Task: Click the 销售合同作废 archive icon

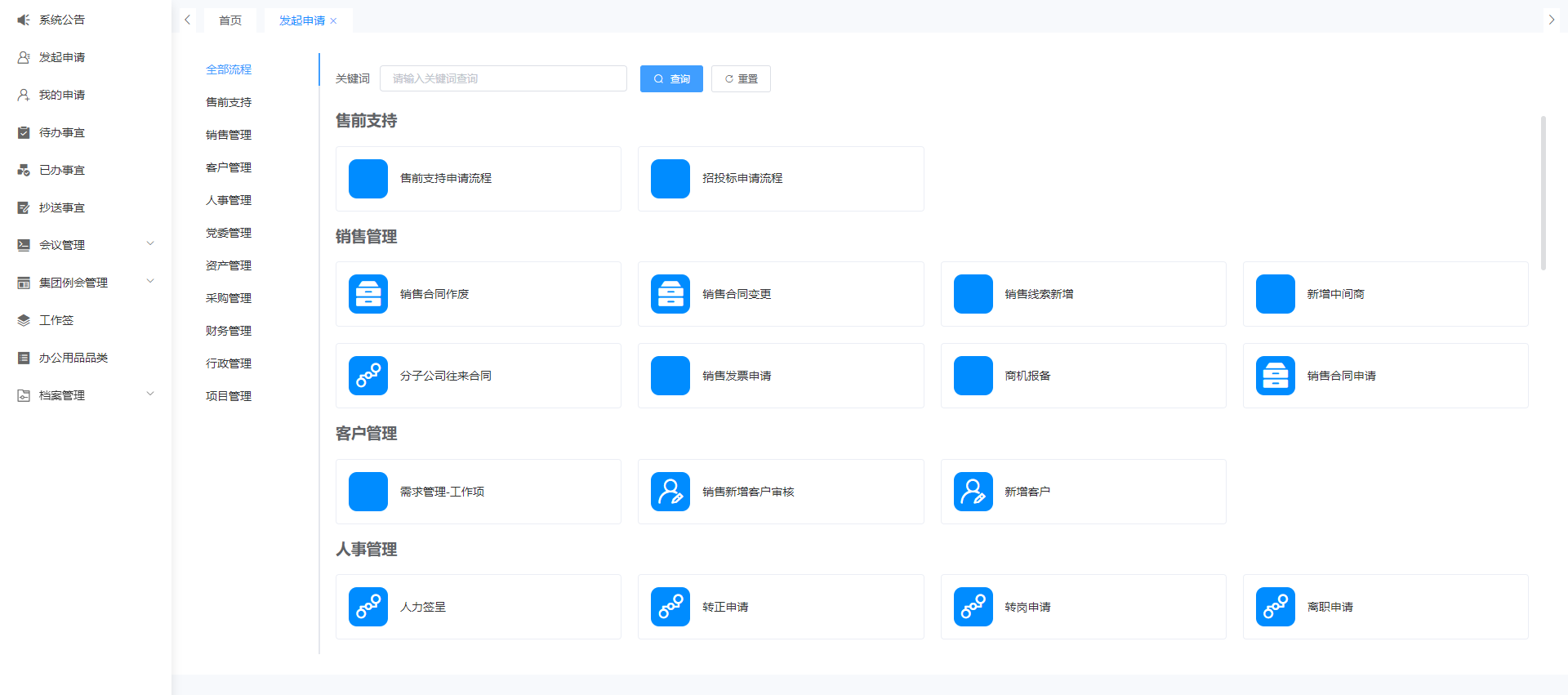Action: pos(367,294)
